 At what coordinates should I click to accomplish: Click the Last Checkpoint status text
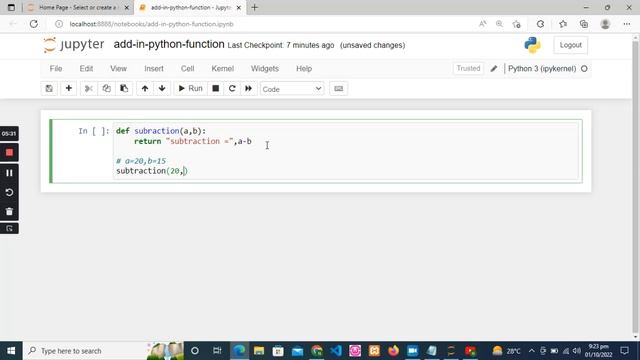click(x=281, y=45)
